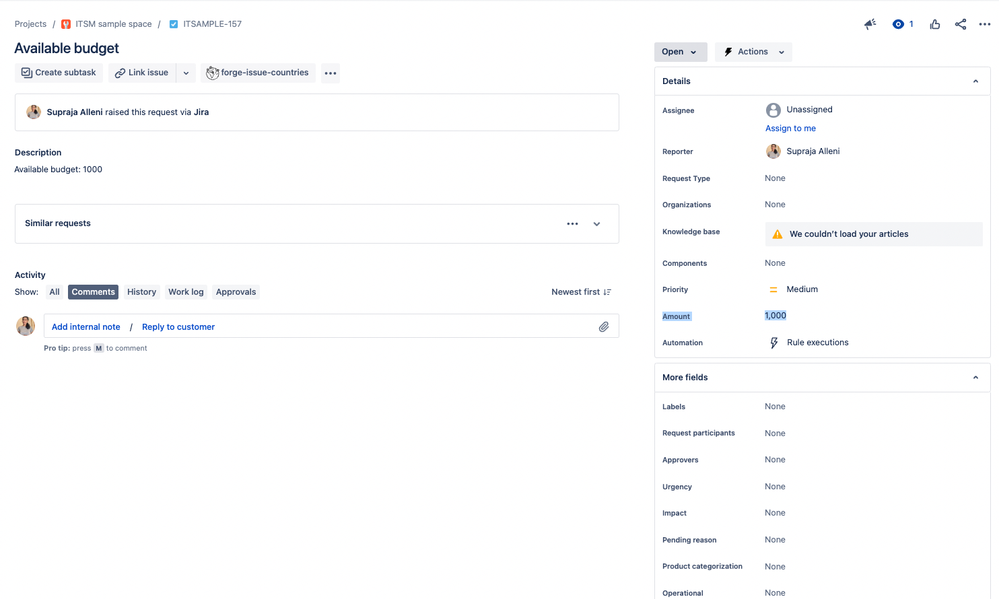Open the ellipsis menu beside forge-issue-countries
This screenshot has height=599, width=999.
(330, 73)
